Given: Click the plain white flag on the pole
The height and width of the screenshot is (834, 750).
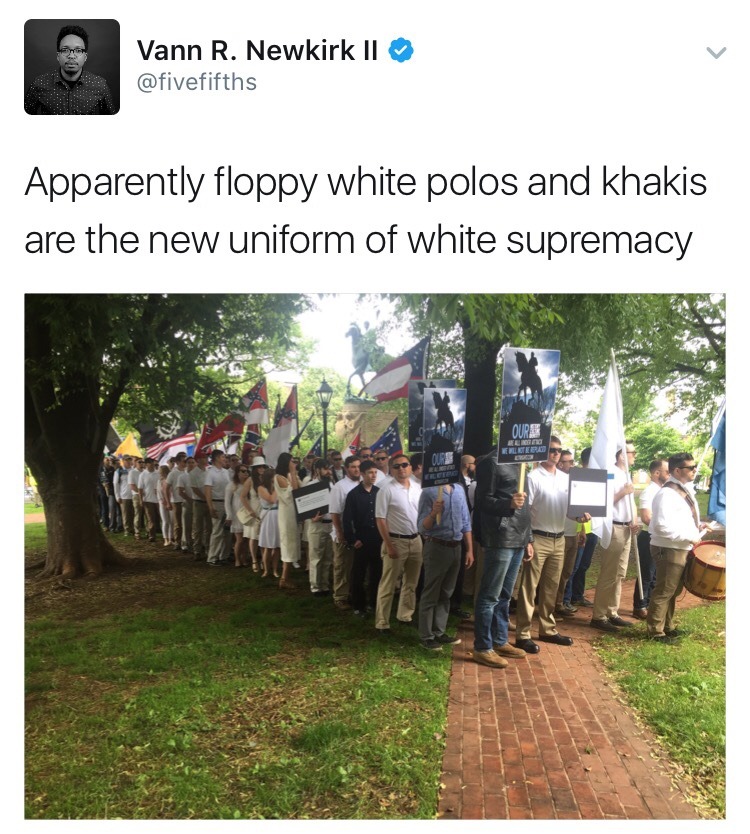Looking at the screenshot, I should point(608,441).
